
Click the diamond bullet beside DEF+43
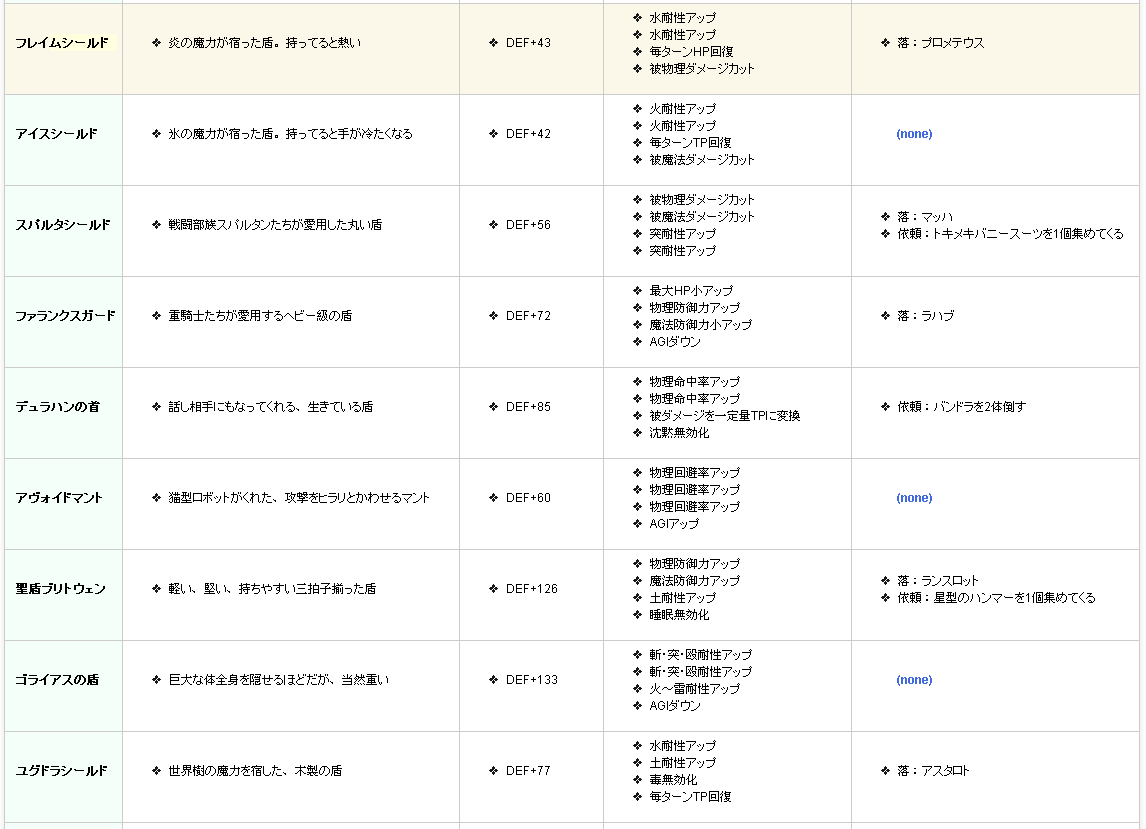tap(494, 43)
